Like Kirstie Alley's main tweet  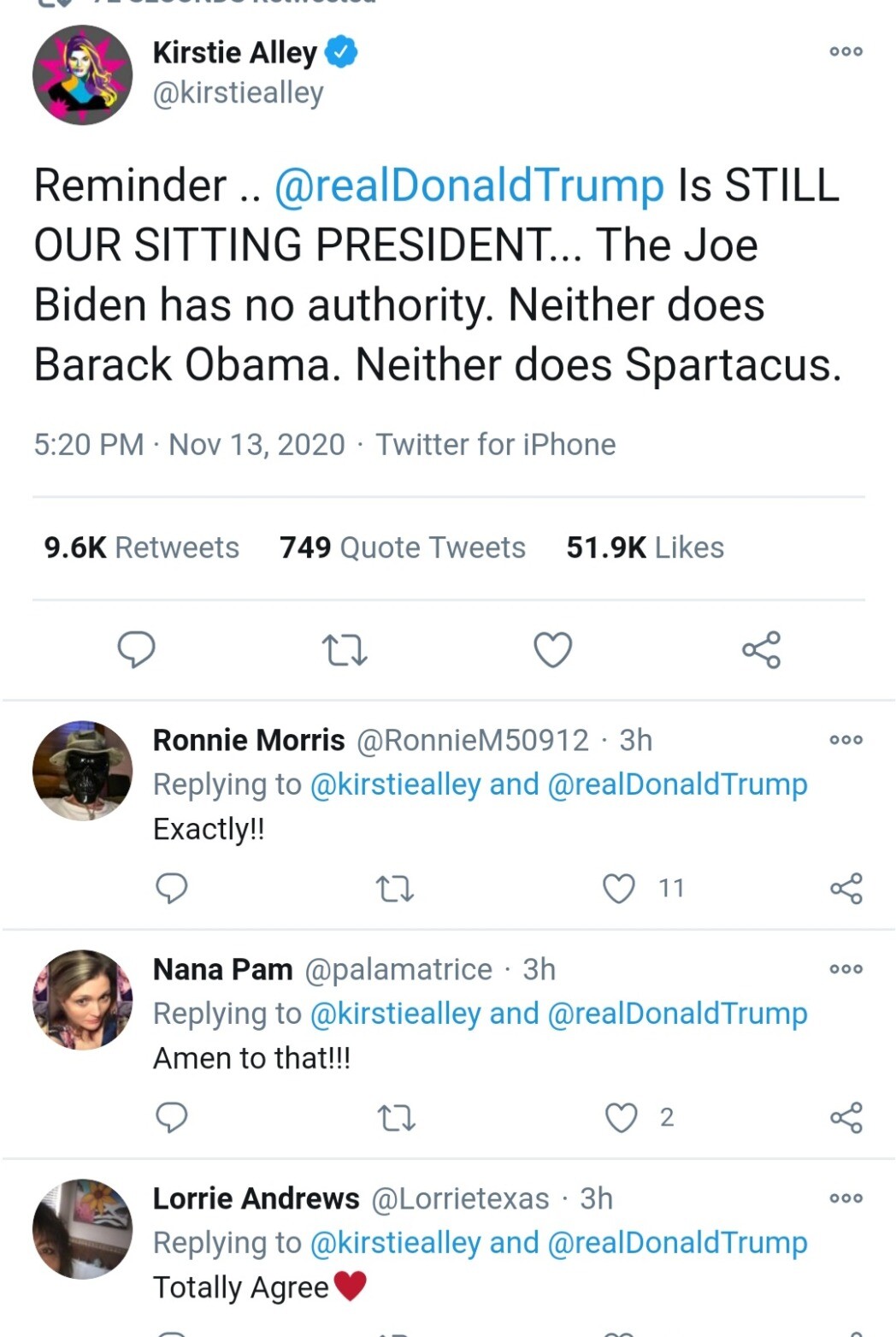pos(552,650)
